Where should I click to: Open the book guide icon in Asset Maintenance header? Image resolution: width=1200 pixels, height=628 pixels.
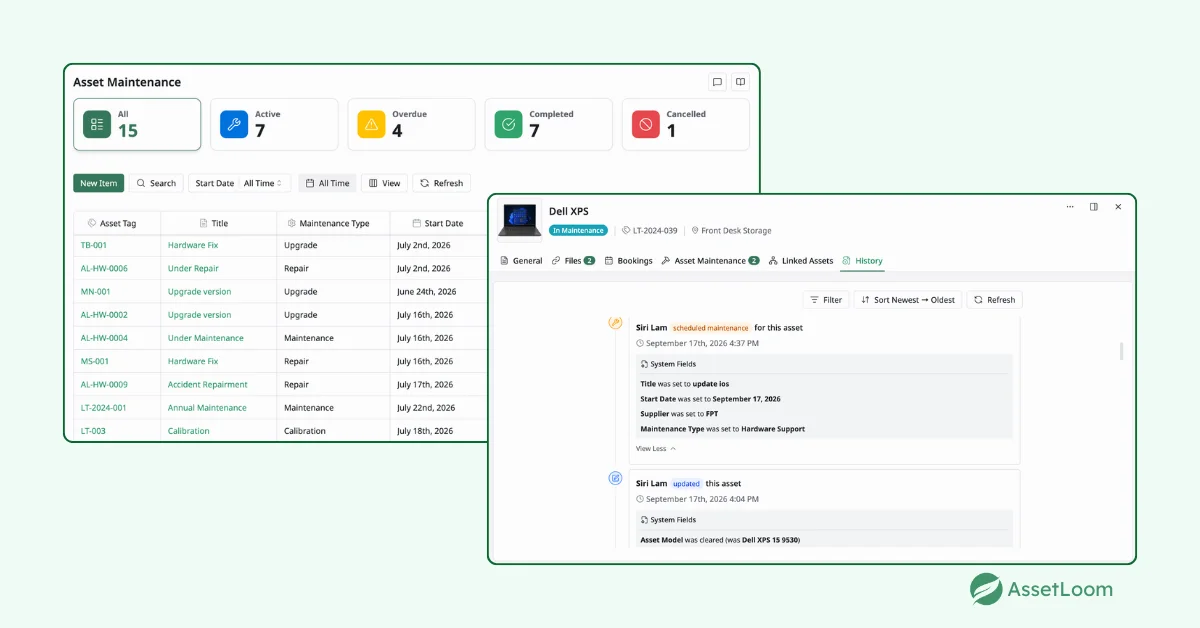740,82
